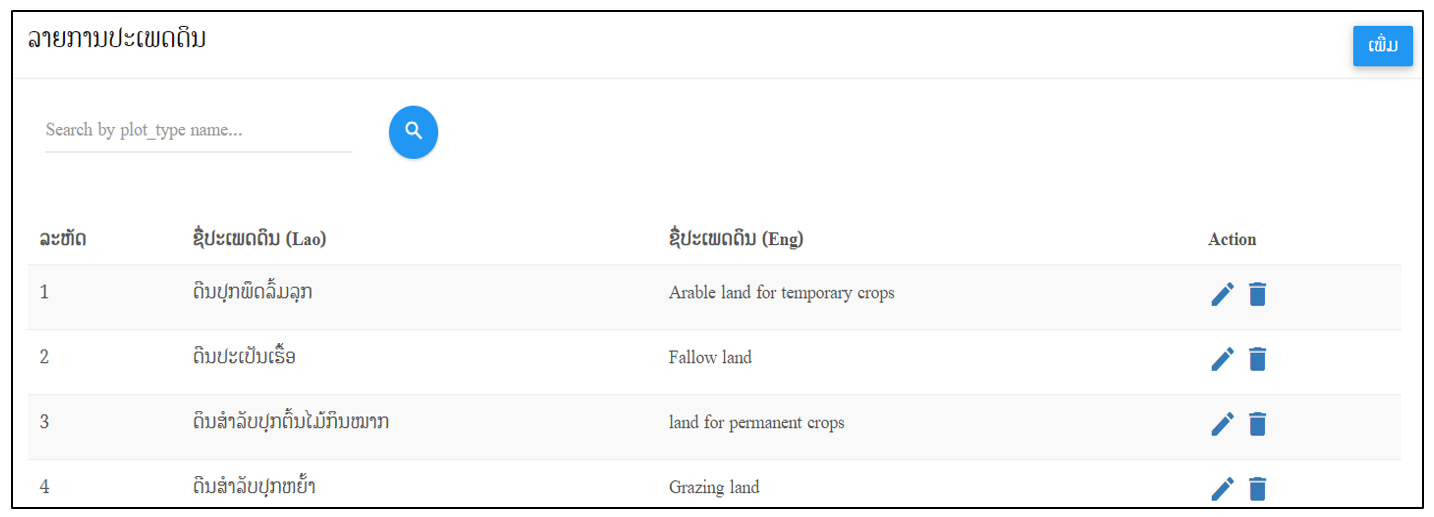The width and height of the screenshot is (1434, 517).
Task: Edit the Arable land for temporary crops row
Action: click(x=1222, y=294)
